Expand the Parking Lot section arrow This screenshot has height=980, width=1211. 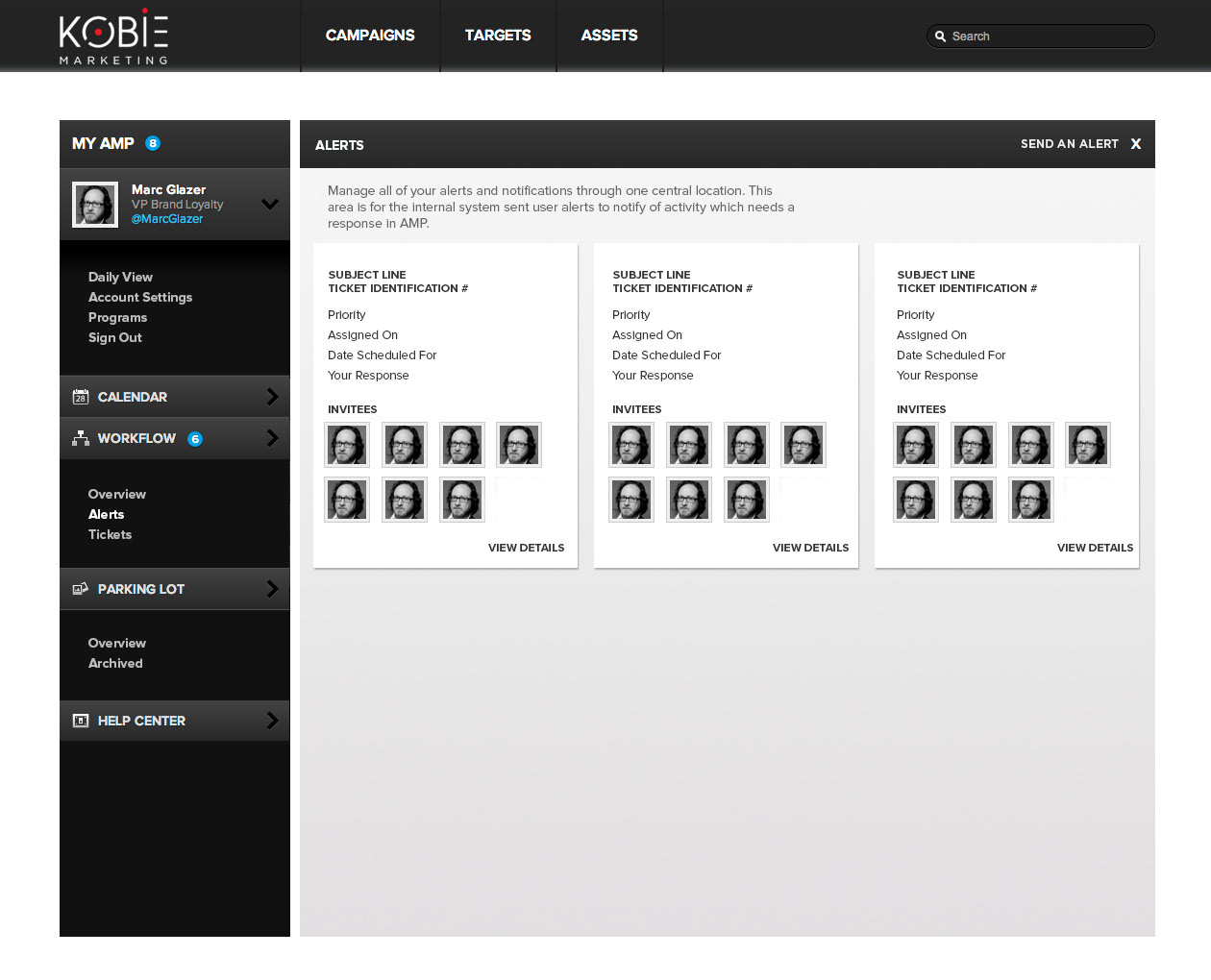coord(272,589)
